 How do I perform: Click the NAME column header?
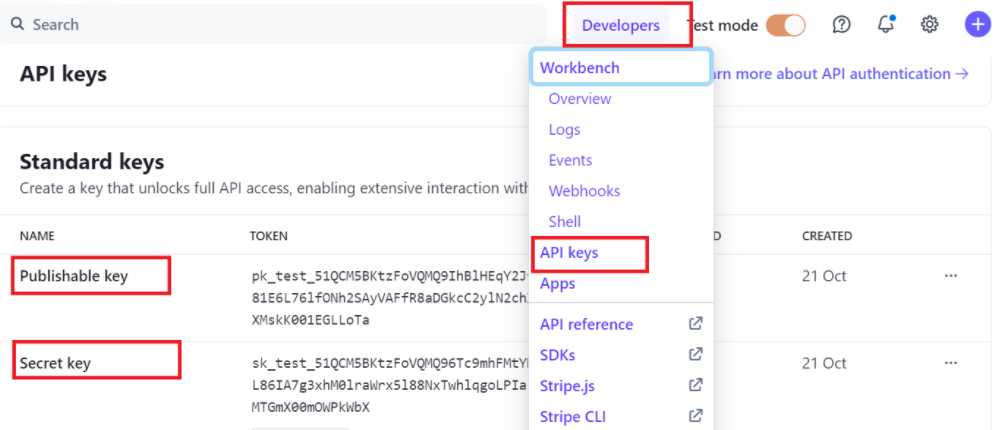(37, 236)
